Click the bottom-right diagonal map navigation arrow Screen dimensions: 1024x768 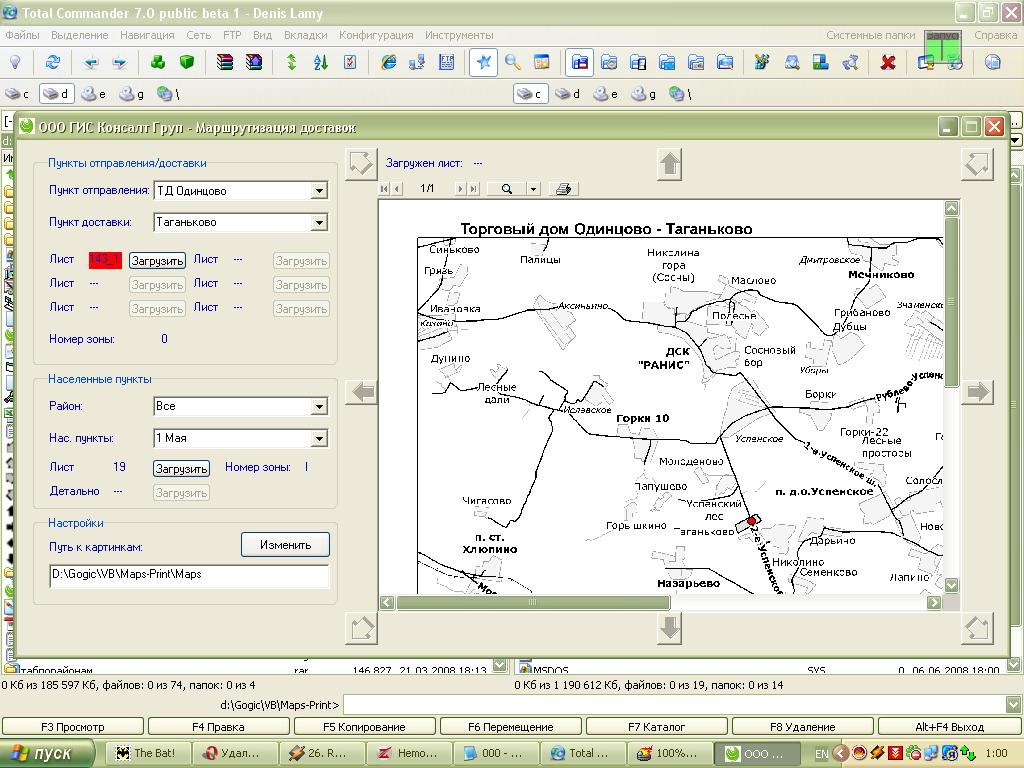977,628
